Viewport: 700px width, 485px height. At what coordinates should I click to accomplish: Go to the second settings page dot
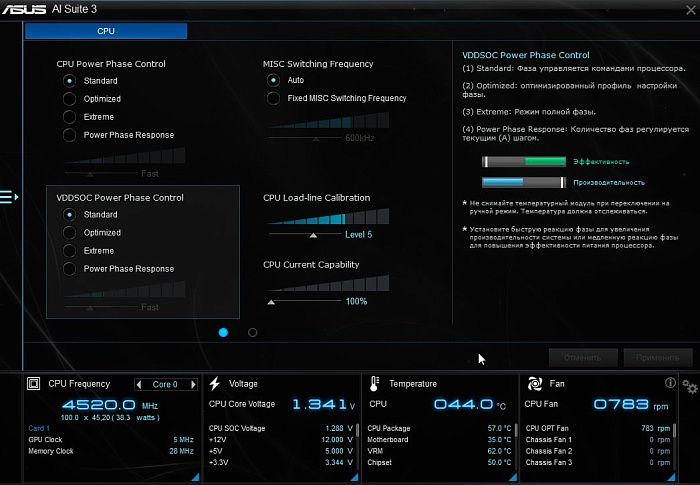(x=252, y=332)
